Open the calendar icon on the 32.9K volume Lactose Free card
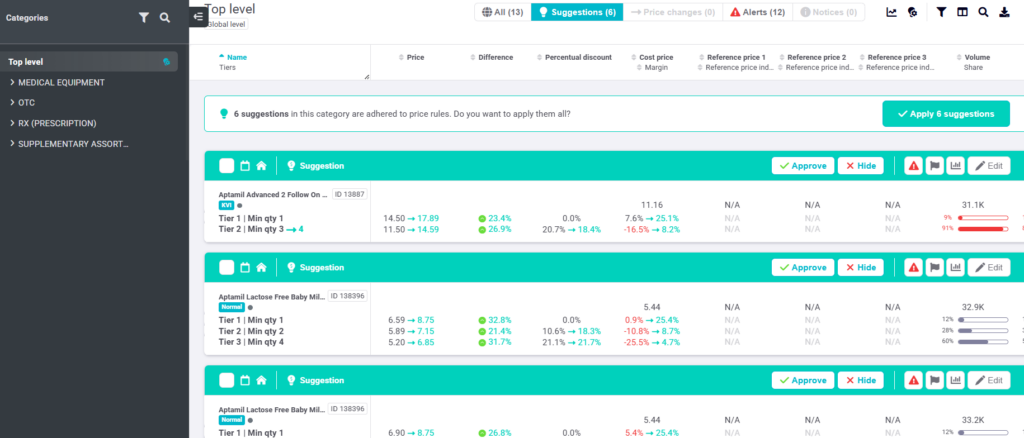Viewport: 1024px width, 438px height. coord(246,268)
